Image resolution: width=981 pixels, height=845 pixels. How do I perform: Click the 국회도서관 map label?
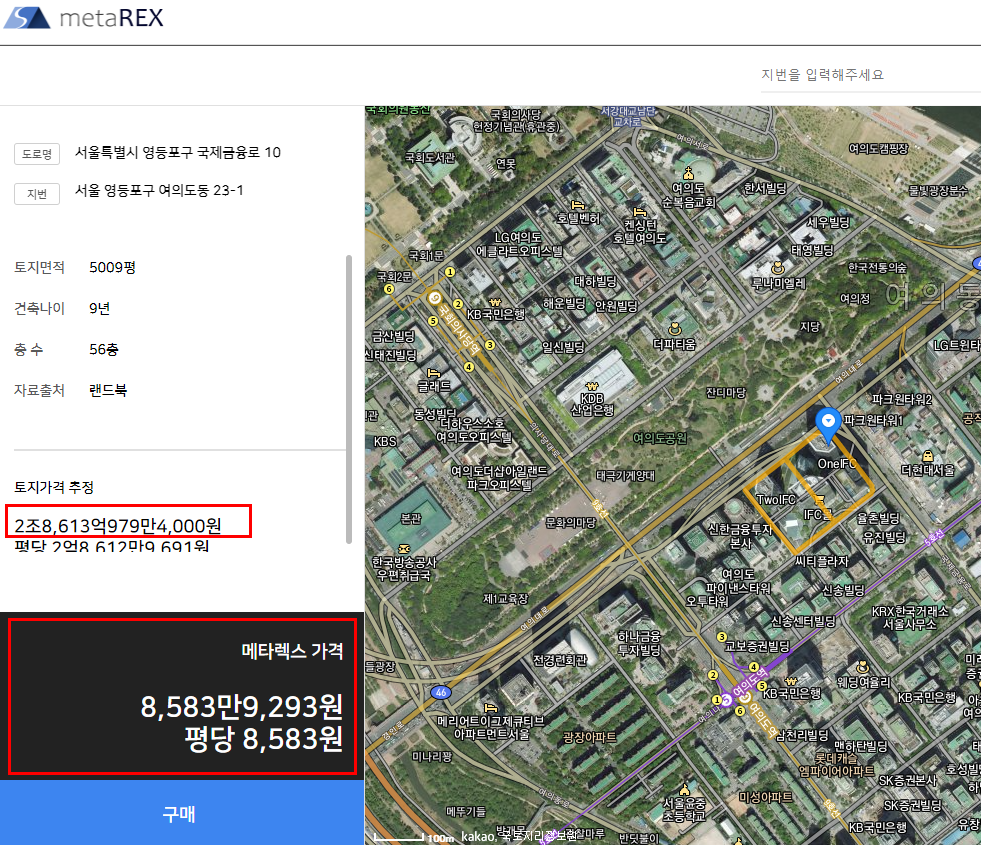pyautogui.click(x=429, y=158)
